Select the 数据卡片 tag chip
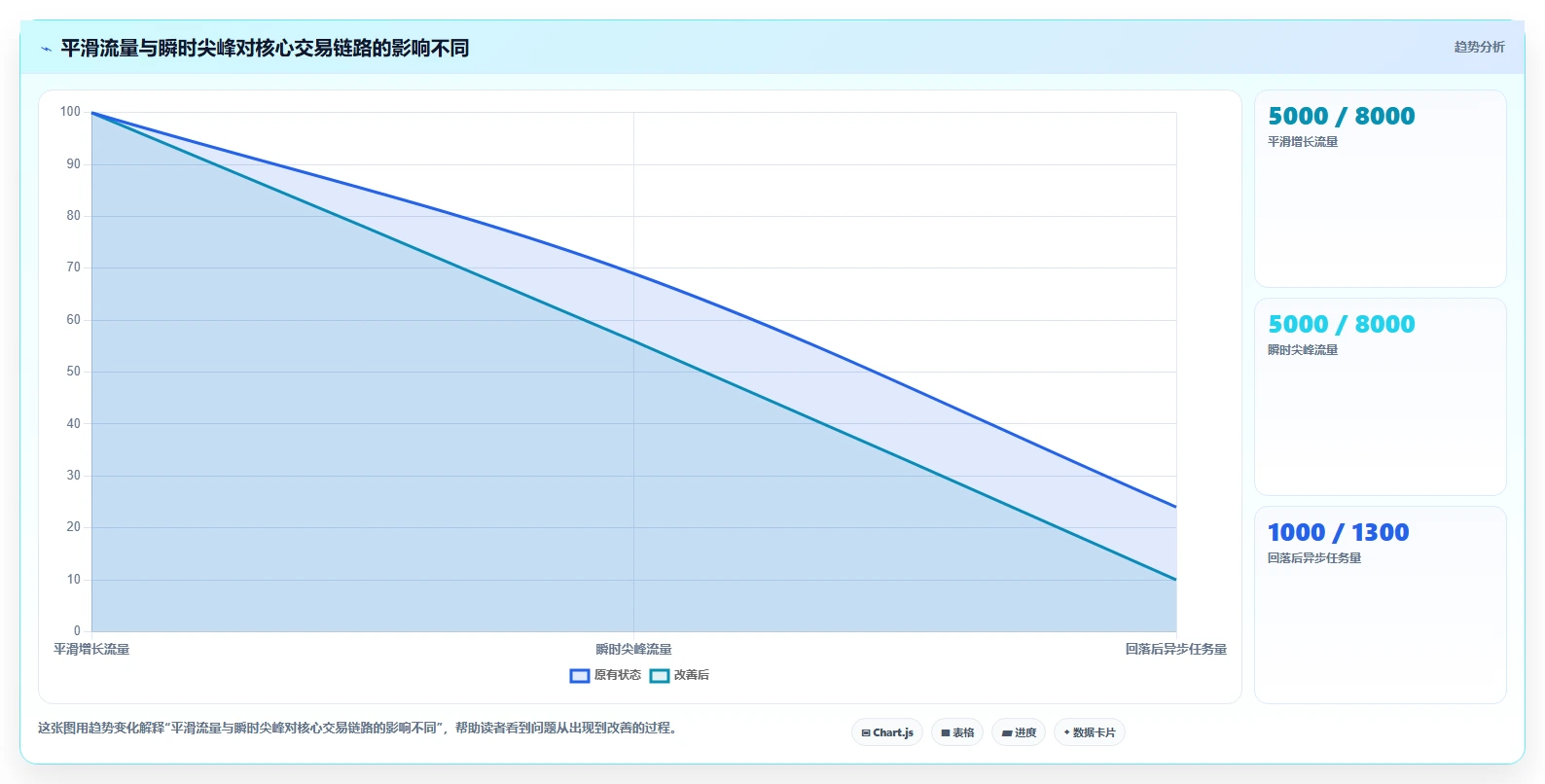The height and width of the screenshot is (784, 1545). click(1090, 732)
